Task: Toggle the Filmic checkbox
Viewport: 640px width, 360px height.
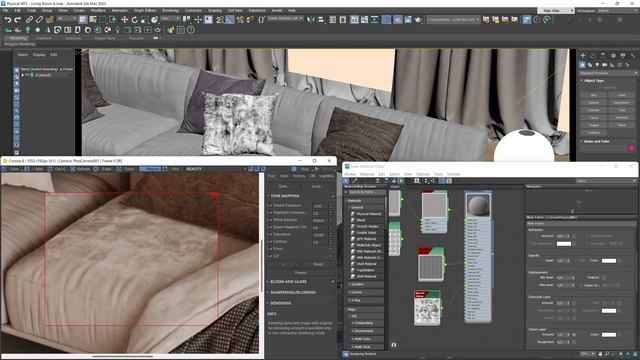Action: tap(270, 249)
